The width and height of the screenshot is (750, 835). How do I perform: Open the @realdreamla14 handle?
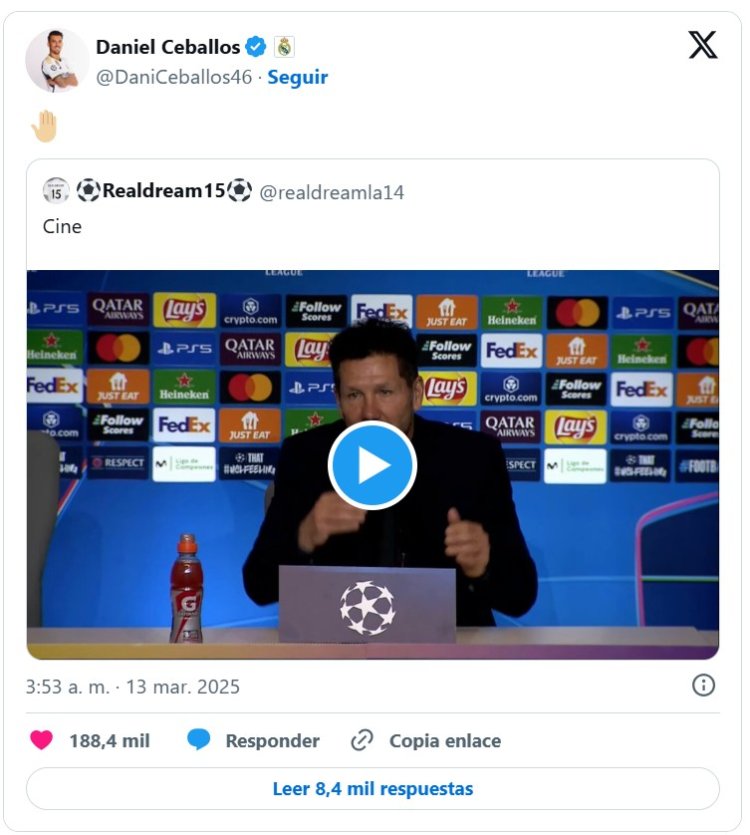(x=331, y=192)
